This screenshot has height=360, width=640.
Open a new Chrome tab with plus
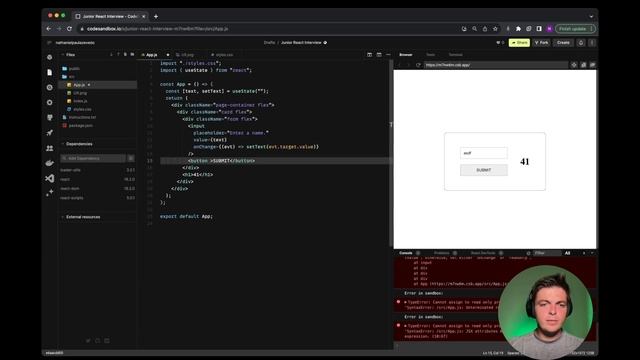coord(156,17)
